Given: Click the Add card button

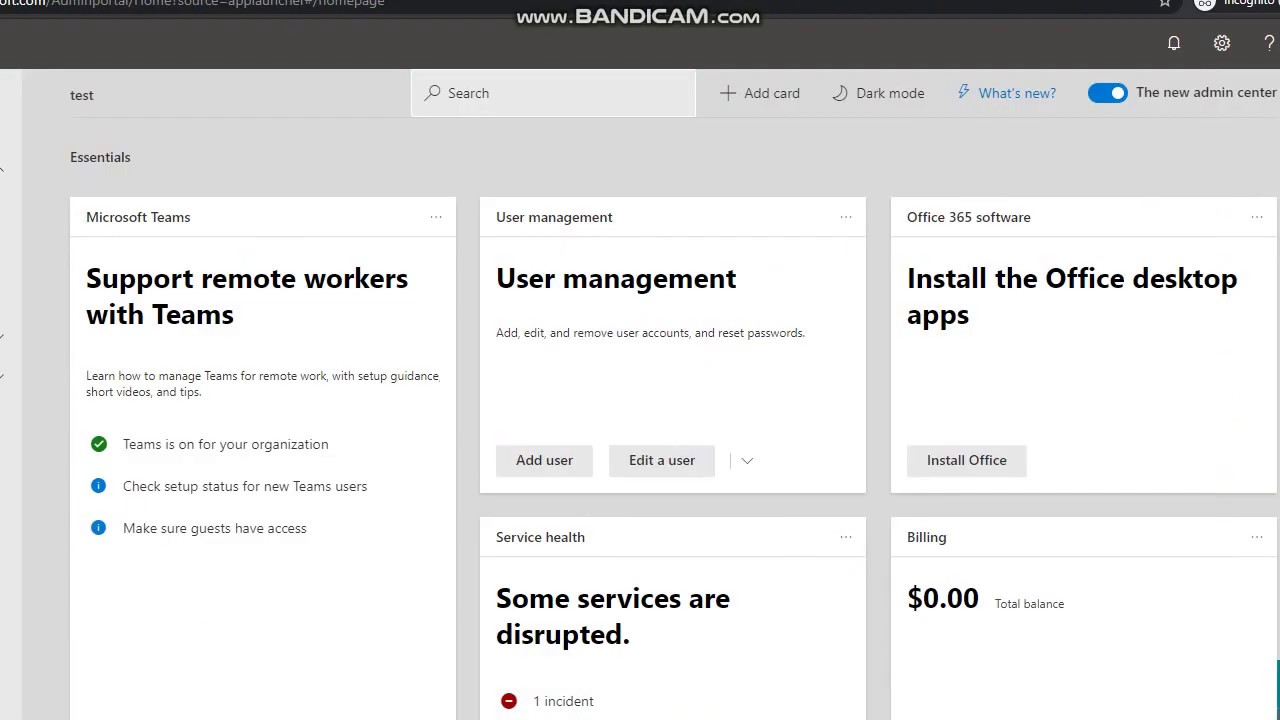Looking at the screenshot, I should [760, 93].
